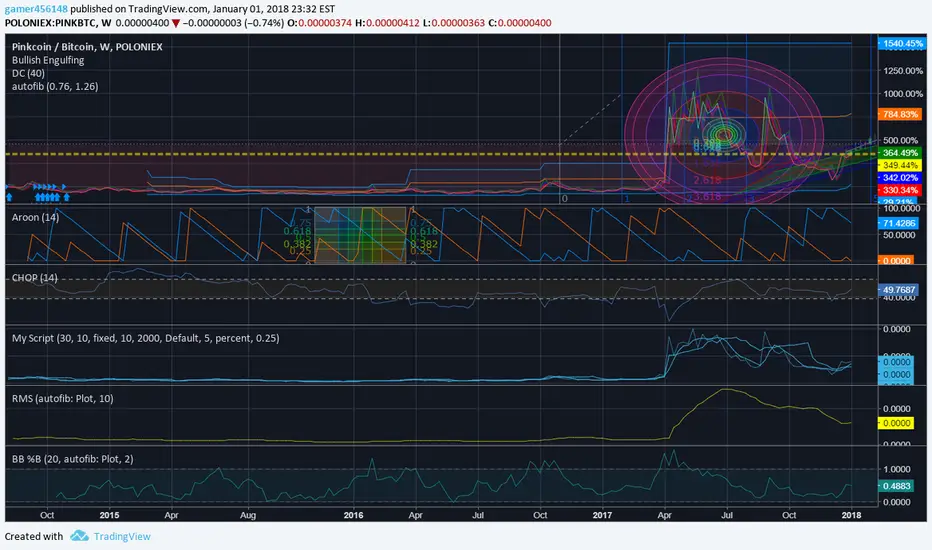Select the Aroon (14) indicator label
This screenshot has width=932, height=550.
[x=36, y=217]
